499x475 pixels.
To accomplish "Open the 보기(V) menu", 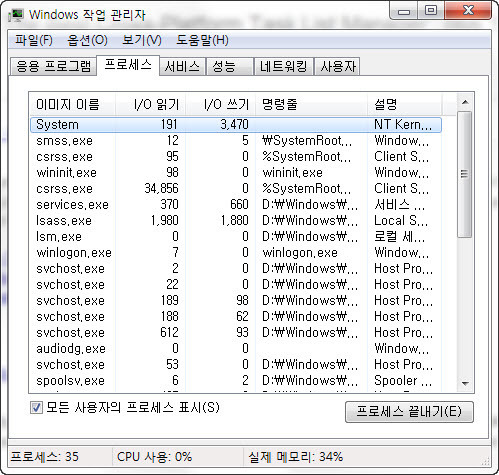I will pos(142,40).
